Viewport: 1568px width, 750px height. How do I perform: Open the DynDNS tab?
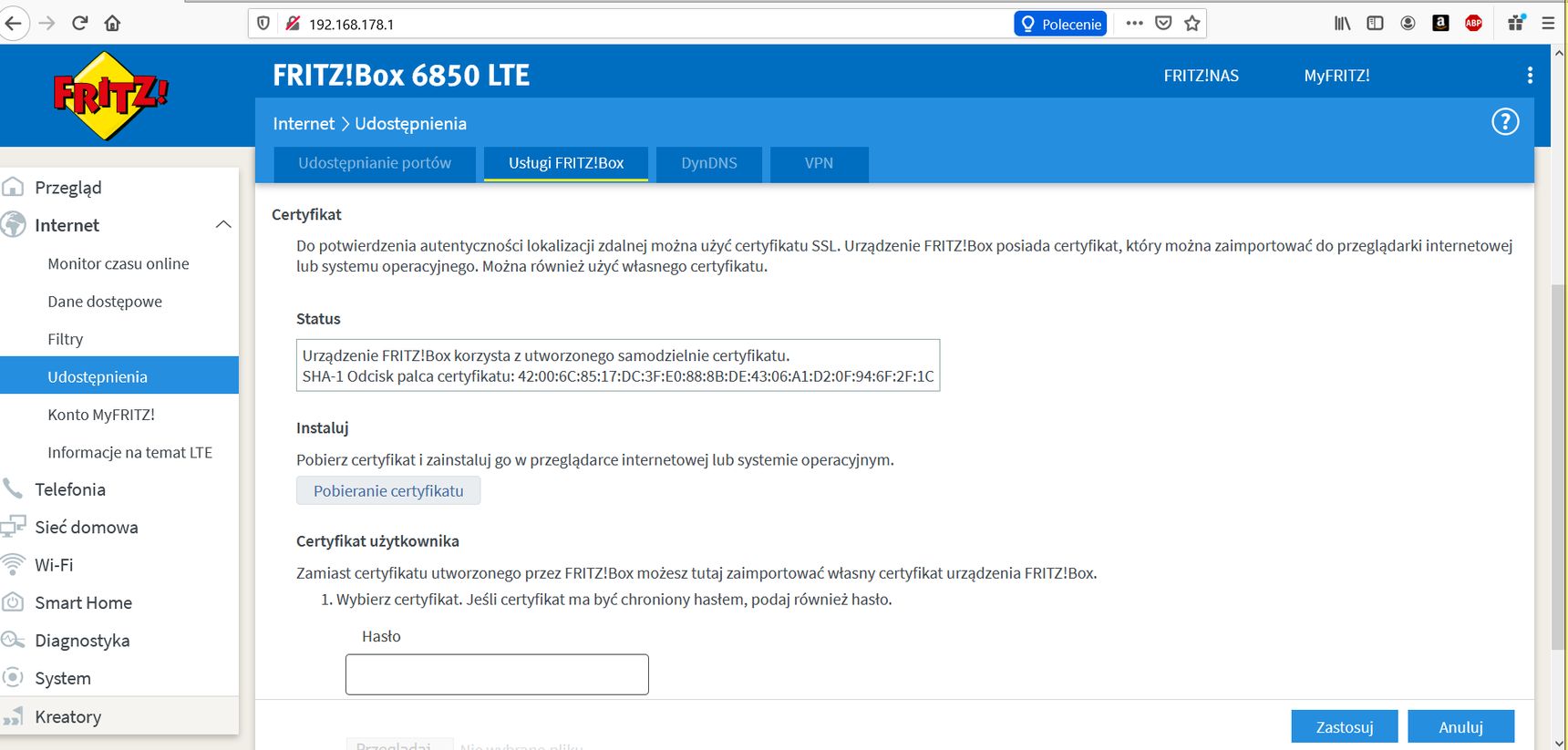(709, 164)
